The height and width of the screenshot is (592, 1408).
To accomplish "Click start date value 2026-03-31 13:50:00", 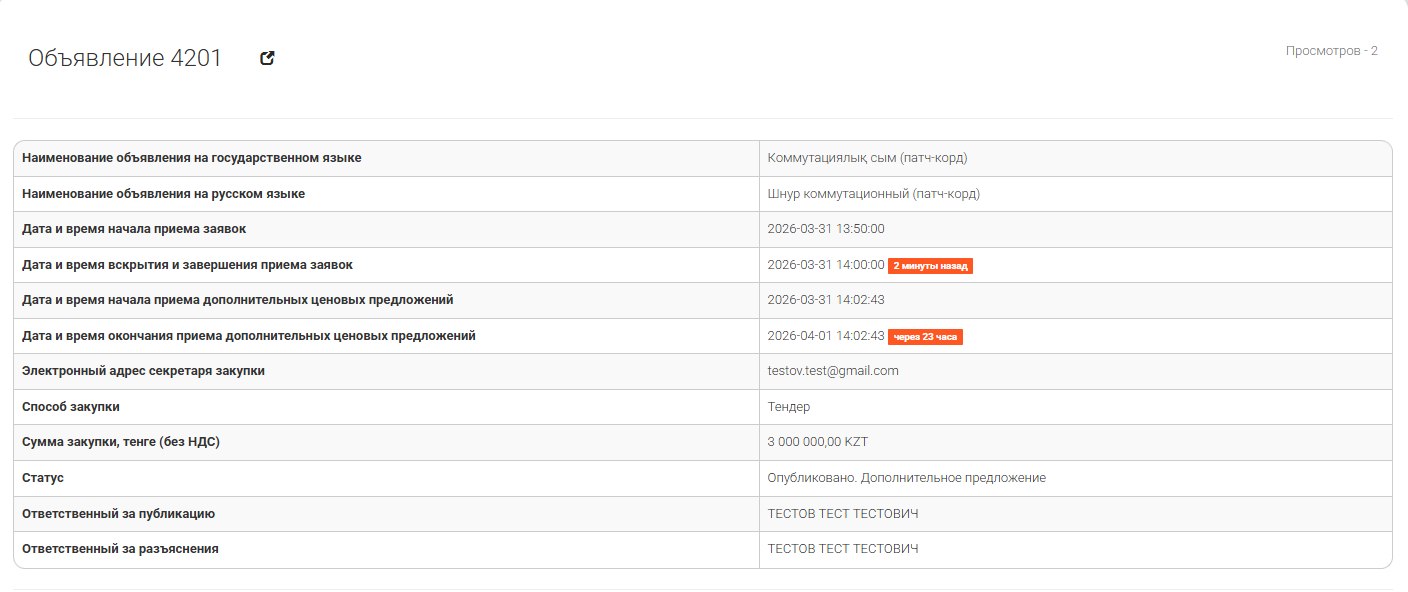I will (x=825, y=229).
